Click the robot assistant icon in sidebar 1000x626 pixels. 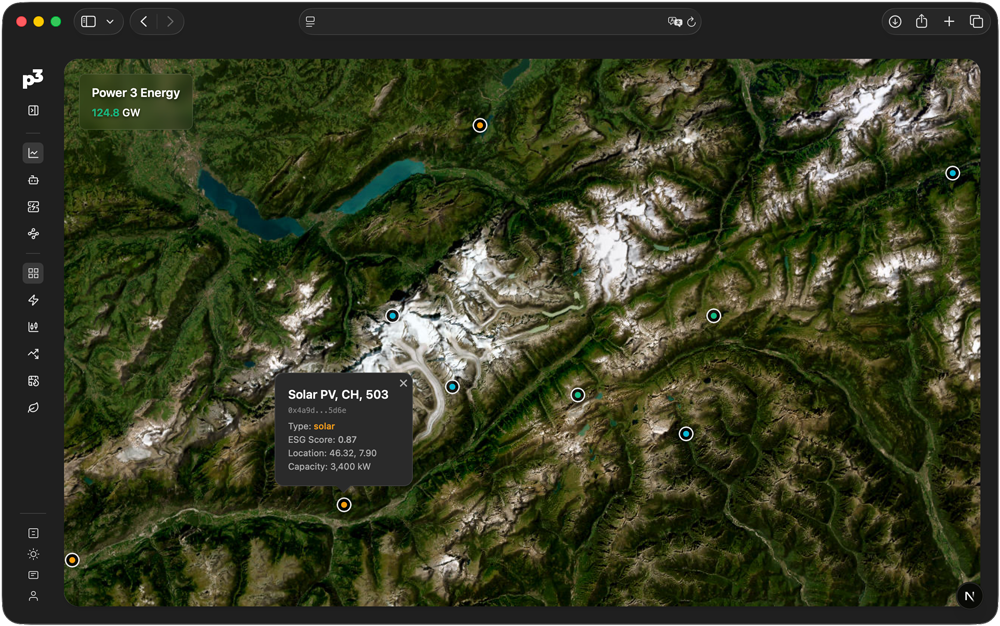33,180
